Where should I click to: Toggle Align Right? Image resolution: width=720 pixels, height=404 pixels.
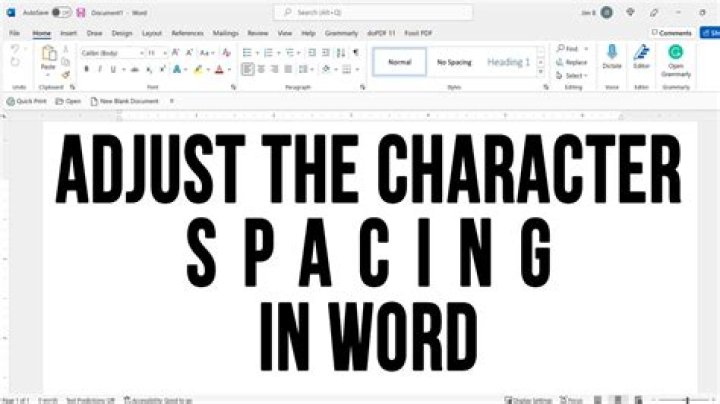(x=275, y=69)
